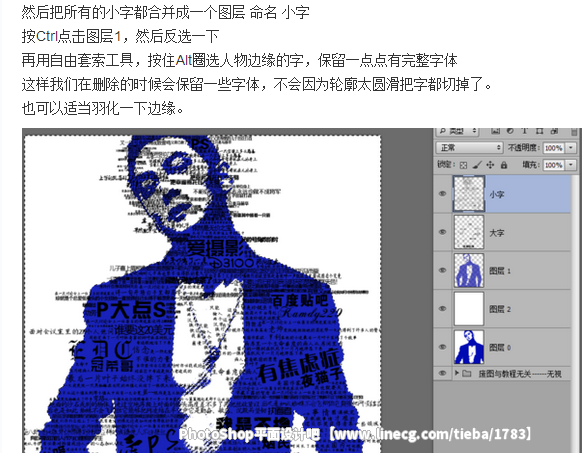The image size is (587, 453).
Task: Open the 填充 fill slider arrow
Action: (571, 165)
